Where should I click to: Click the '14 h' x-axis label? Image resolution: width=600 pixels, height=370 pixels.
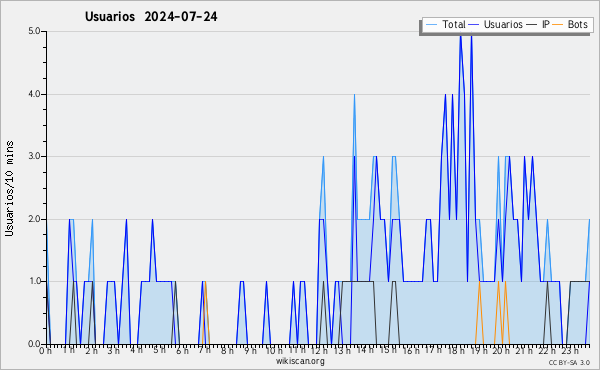pyautogui.click(x=365, y=350)
